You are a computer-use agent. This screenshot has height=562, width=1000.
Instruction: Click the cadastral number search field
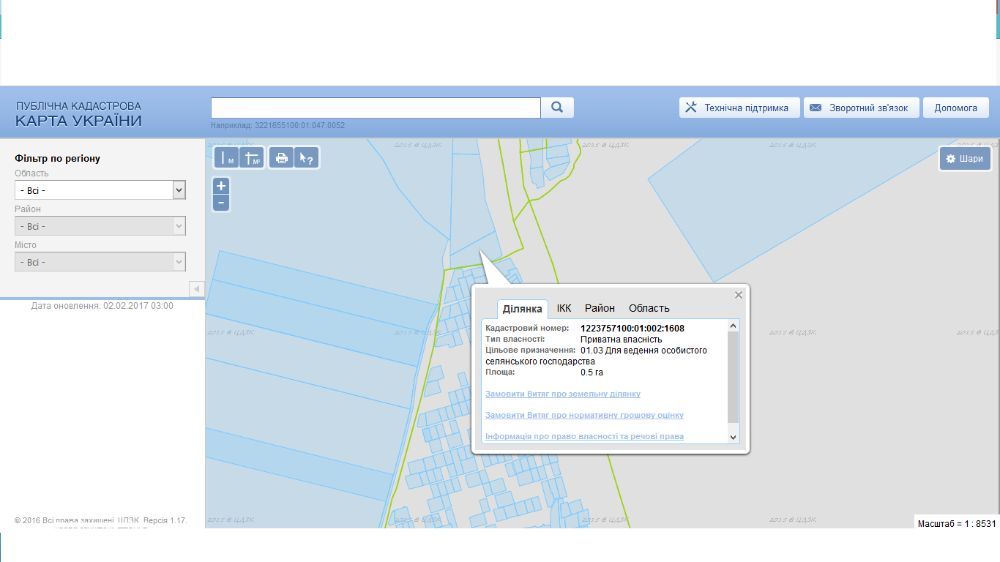pos(376,107)
